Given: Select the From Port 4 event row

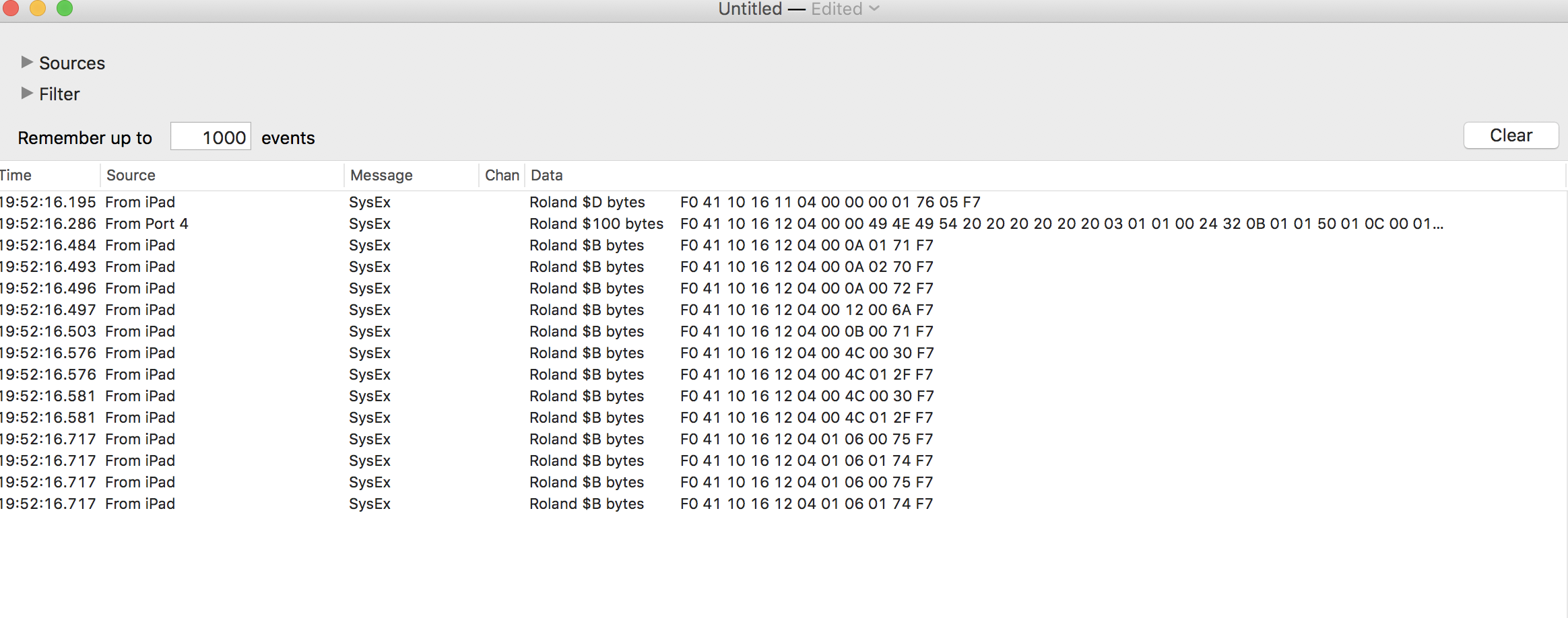Looking at the screenshot, I should (783, 224).
